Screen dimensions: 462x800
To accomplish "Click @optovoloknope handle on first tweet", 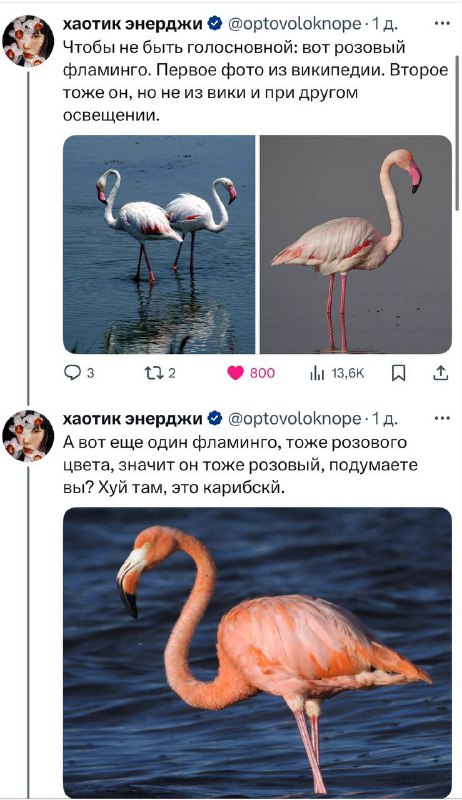I will pos(294,23).
